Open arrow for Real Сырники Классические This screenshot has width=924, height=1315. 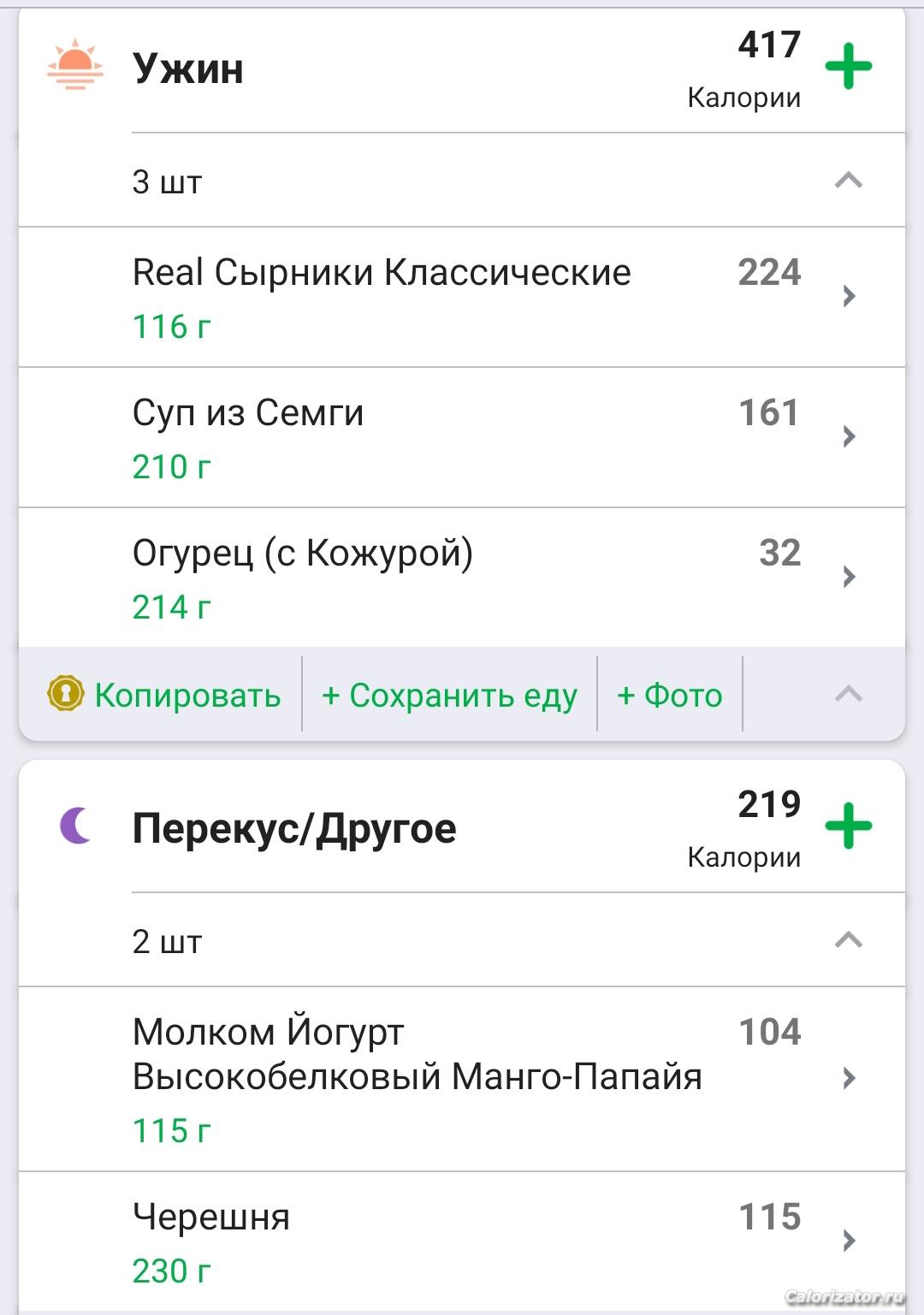point(849,296)
